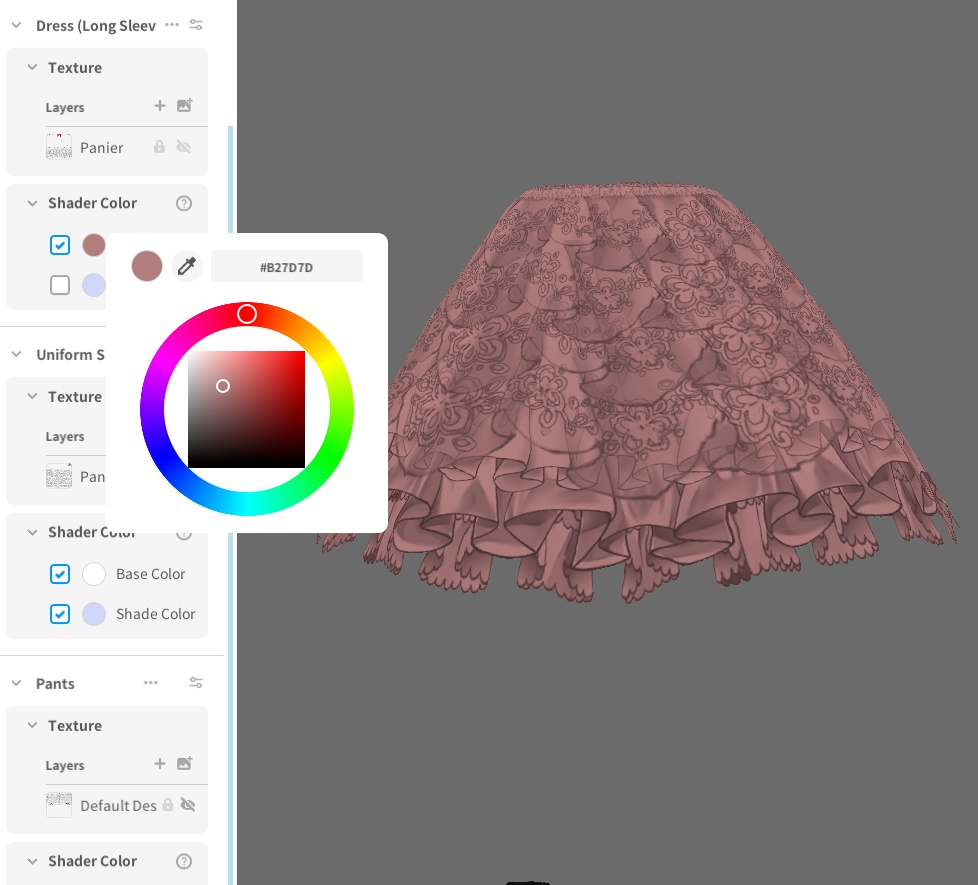Click the Shade Color swatch under Uniform

(x=94, y=614)
